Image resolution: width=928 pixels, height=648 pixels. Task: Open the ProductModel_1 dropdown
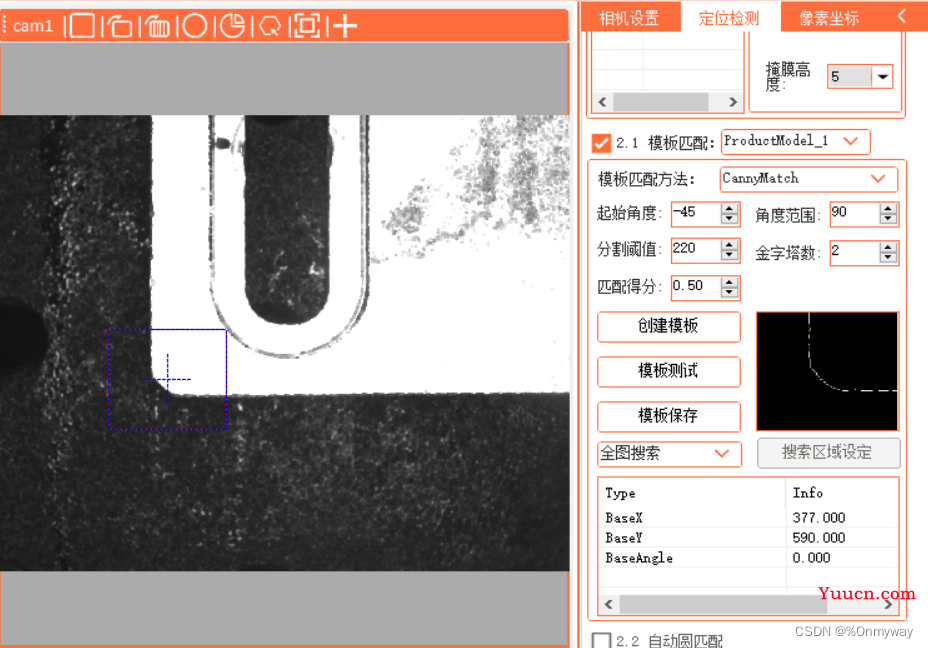point(795,141)
